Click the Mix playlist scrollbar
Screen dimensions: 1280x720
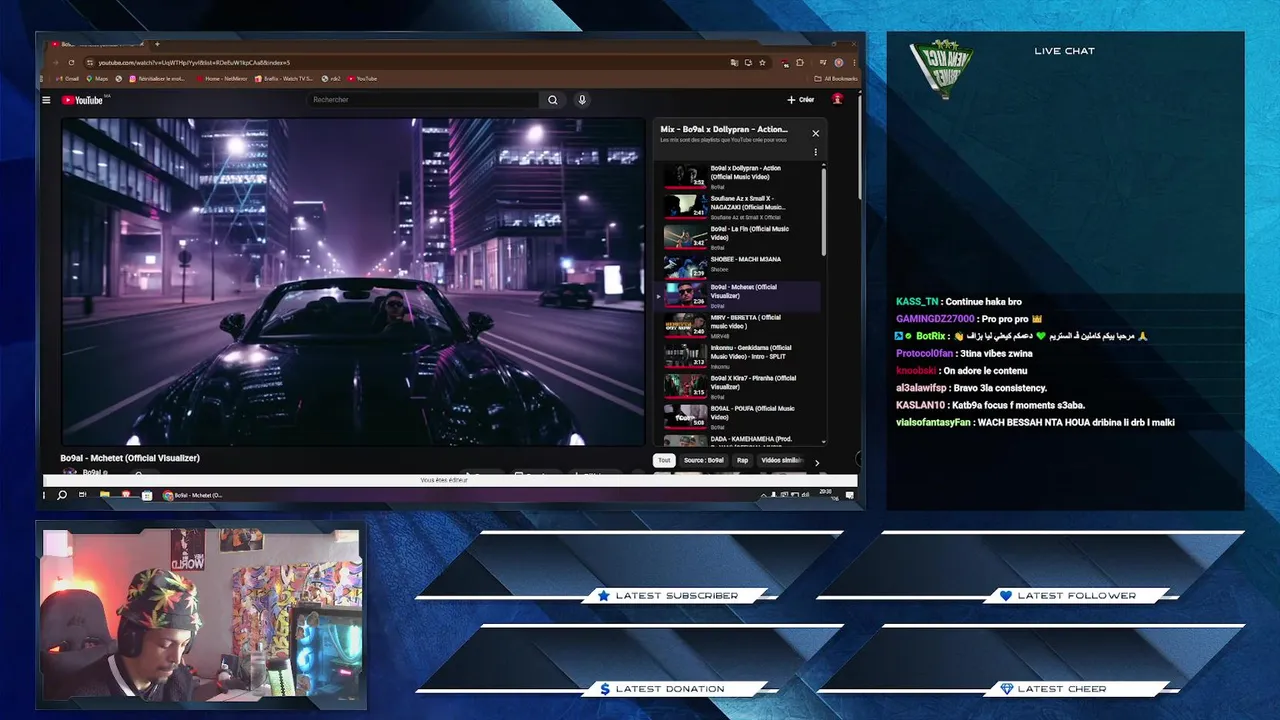click(x=824, y=210)
